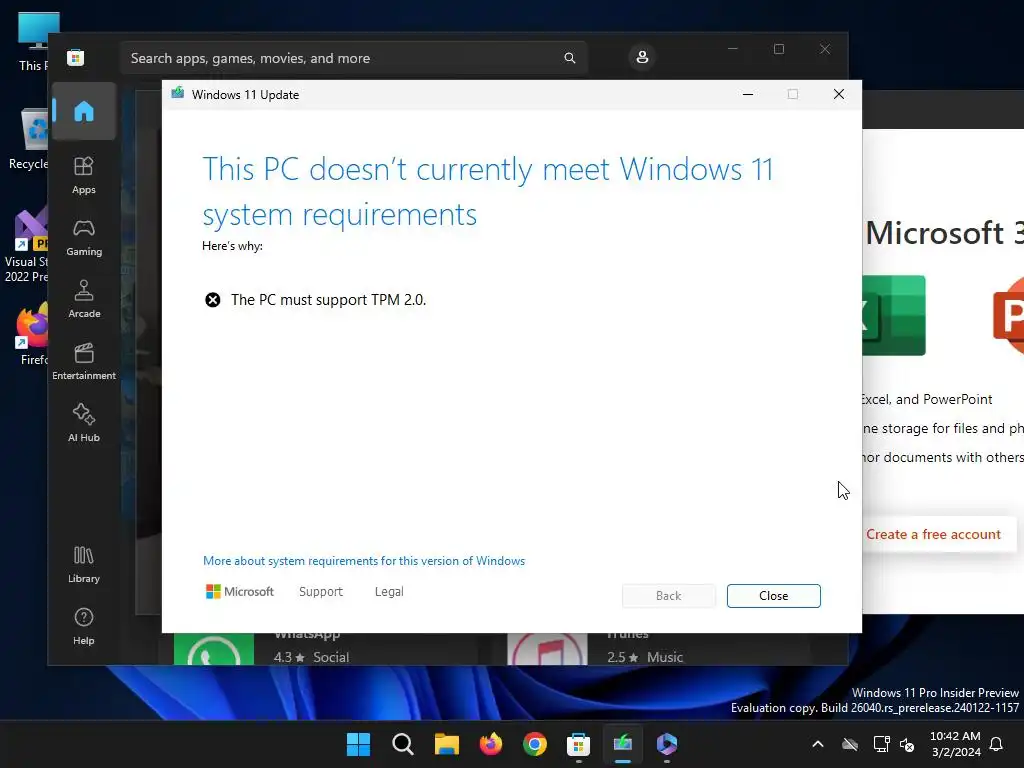The image size is (1024, 768).
Task: Click the Microsoft Store search field
Action: pyautogui.click(x=353, y=58)
